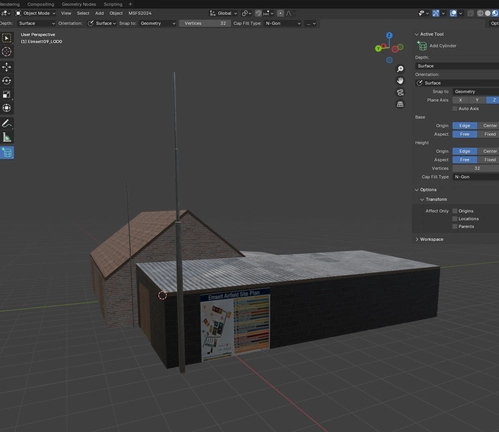Click the negative X axis gizmo ball
The image size is (499, 432).
tap(395, 49)
